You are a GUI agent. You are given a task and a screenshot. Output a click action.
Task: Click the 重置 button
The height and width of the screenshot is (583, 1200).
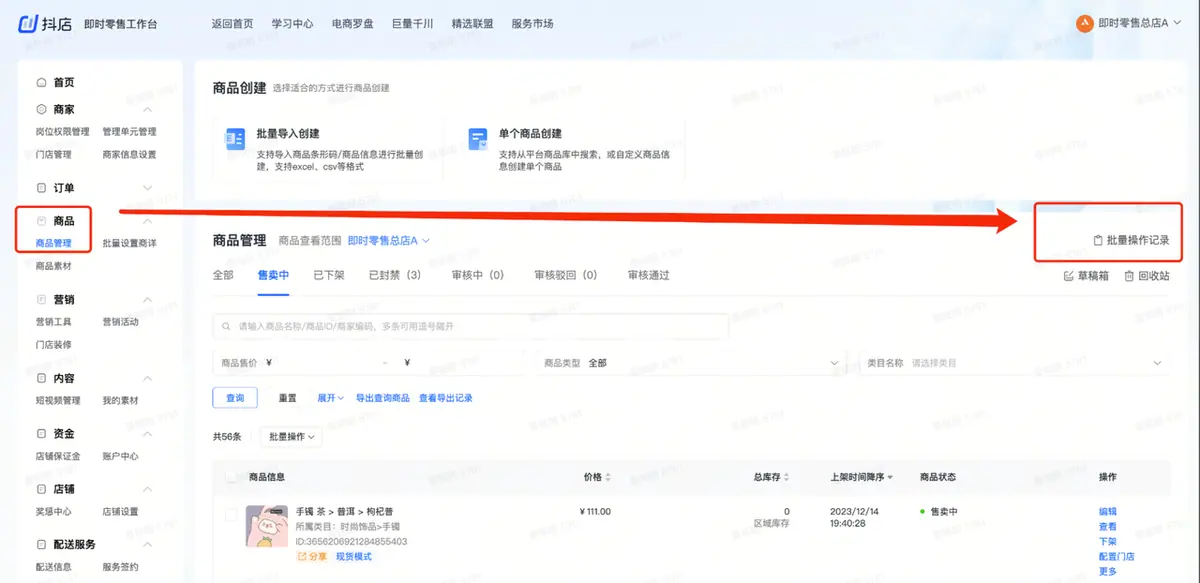(x=288, y=398)
